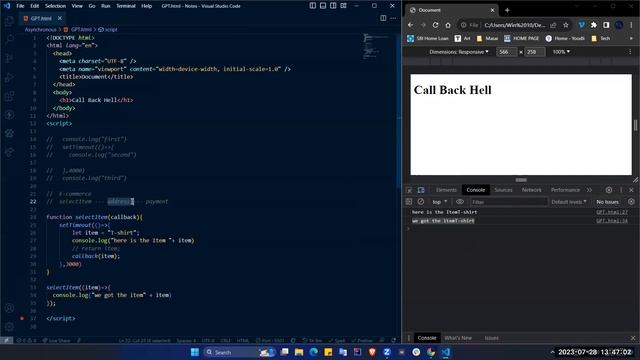
Task: Toggle the device toolbar icon in DevTools
Action: 421,190
